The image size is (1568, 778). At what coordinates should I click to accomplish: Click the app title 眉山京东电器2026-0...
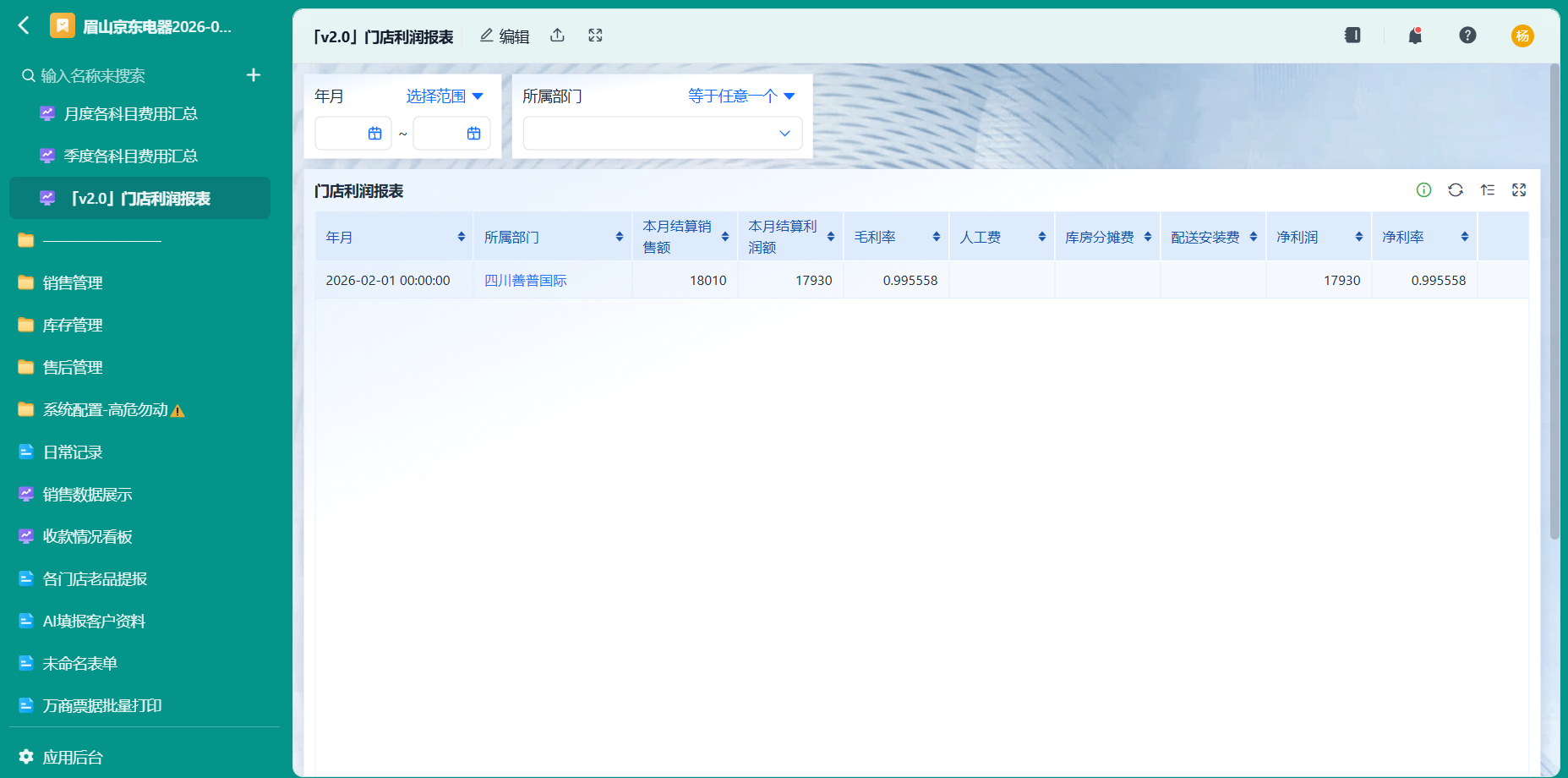click(x=157, y=26)
